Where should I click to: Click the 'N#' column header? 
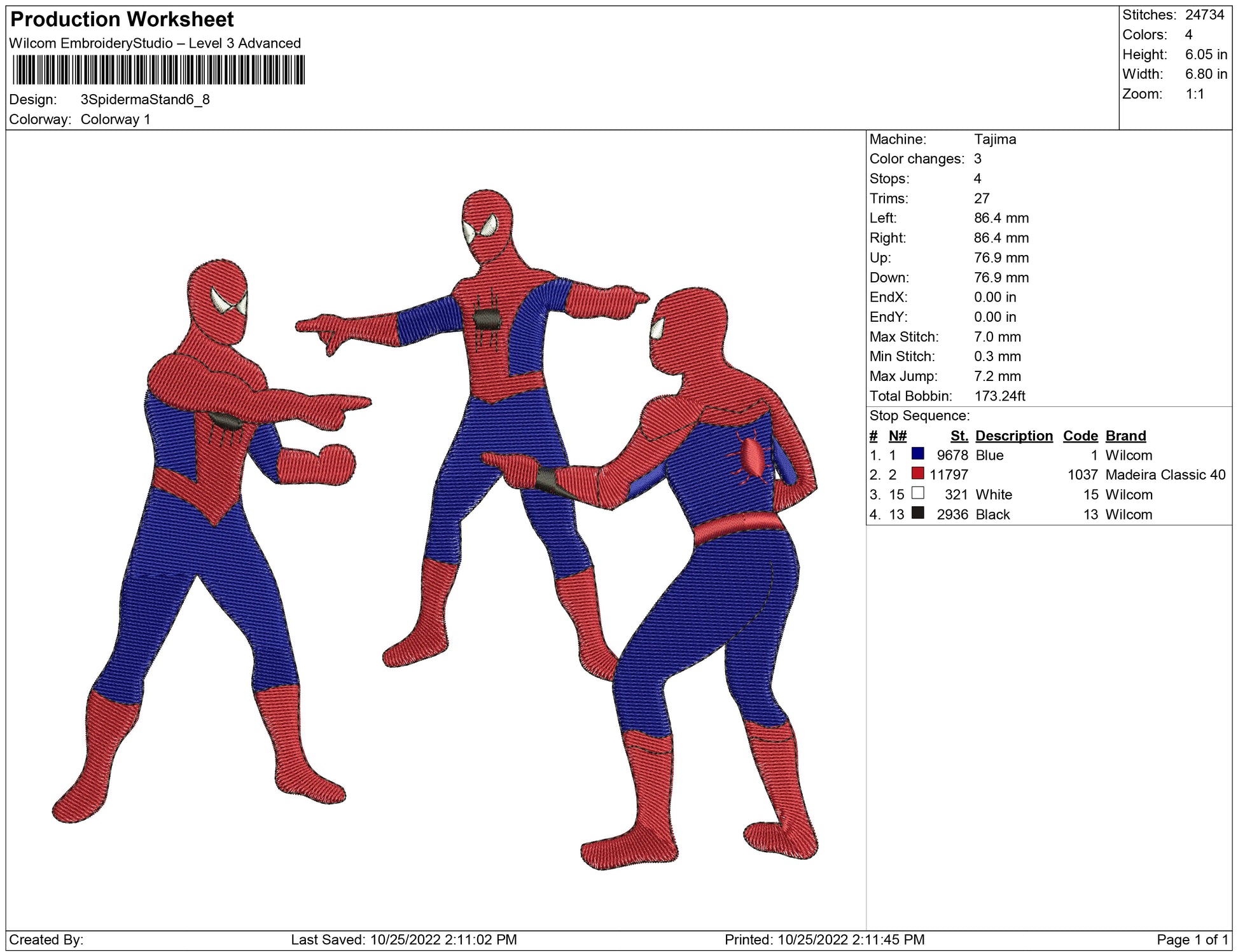tap(897, 436)
